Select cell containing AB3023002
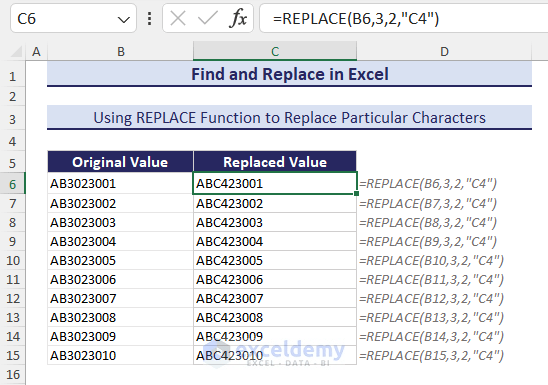The width and height of the screenshot is (548, 385). [x=120, y=203]
